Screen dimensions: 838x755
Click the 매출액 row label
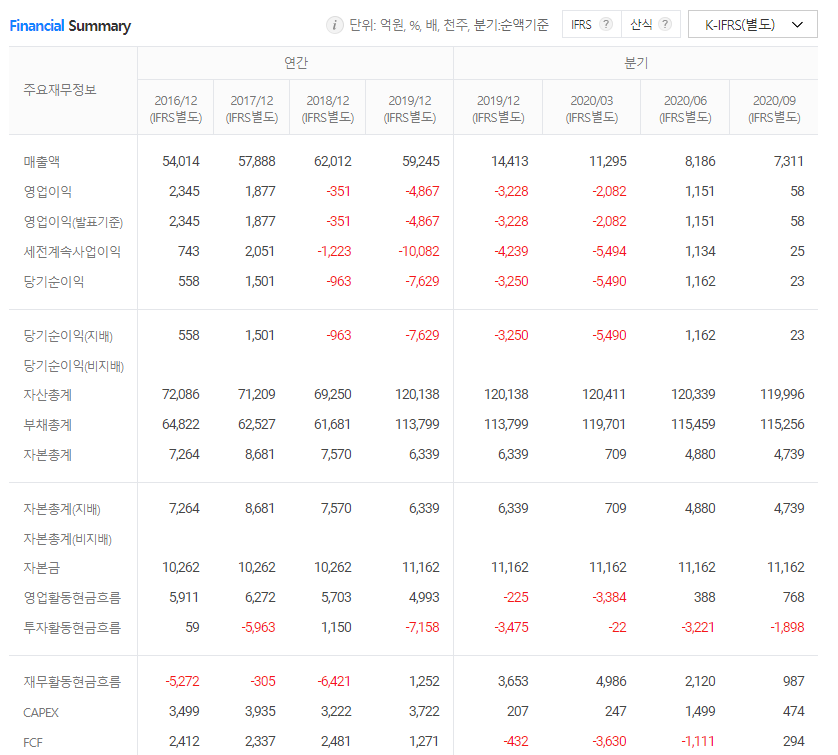pyautogui.click(x=42, y=161)
